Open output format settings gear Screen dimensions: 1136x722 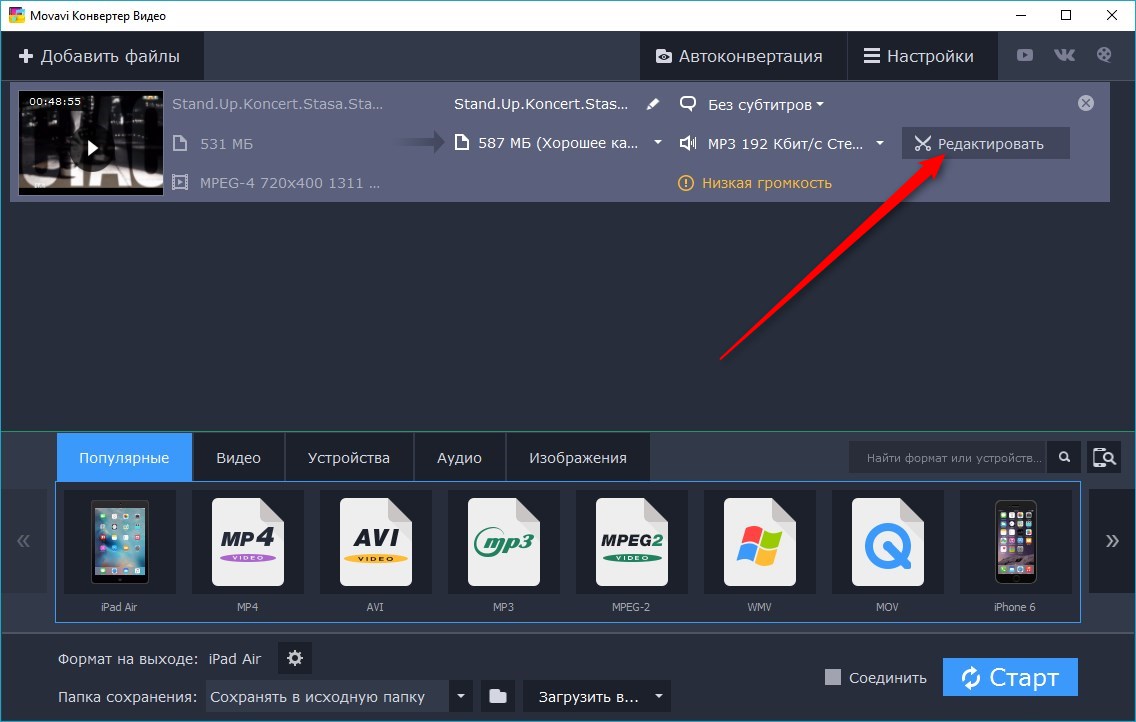(x=295, y=658)
